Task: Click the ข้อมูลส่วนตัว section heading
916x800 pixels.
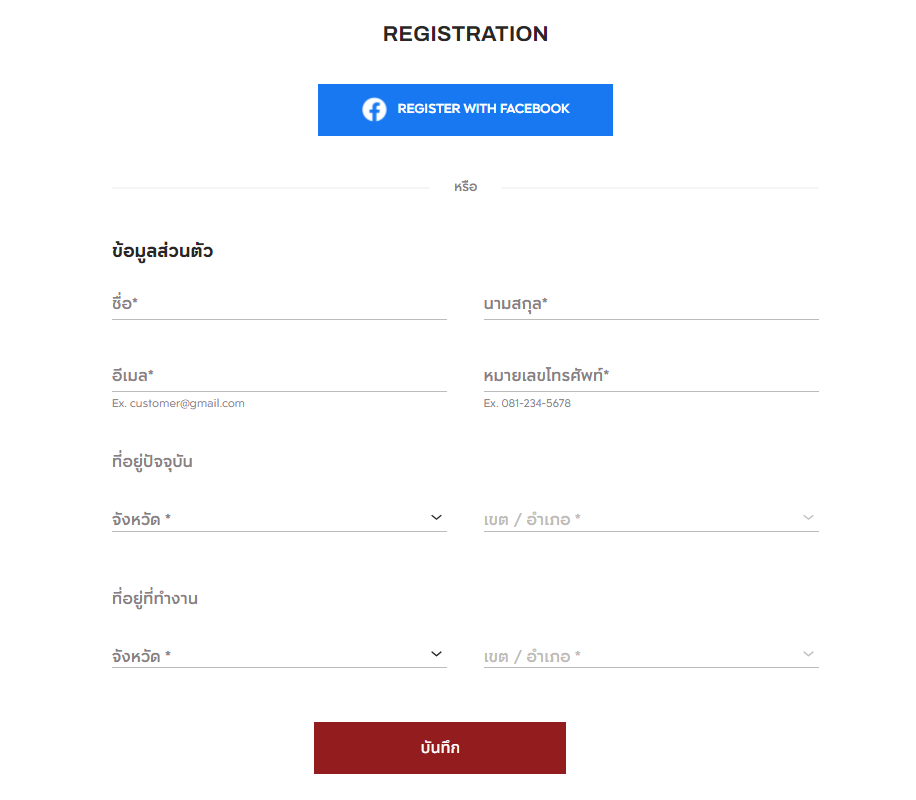Action: (162, 251)
